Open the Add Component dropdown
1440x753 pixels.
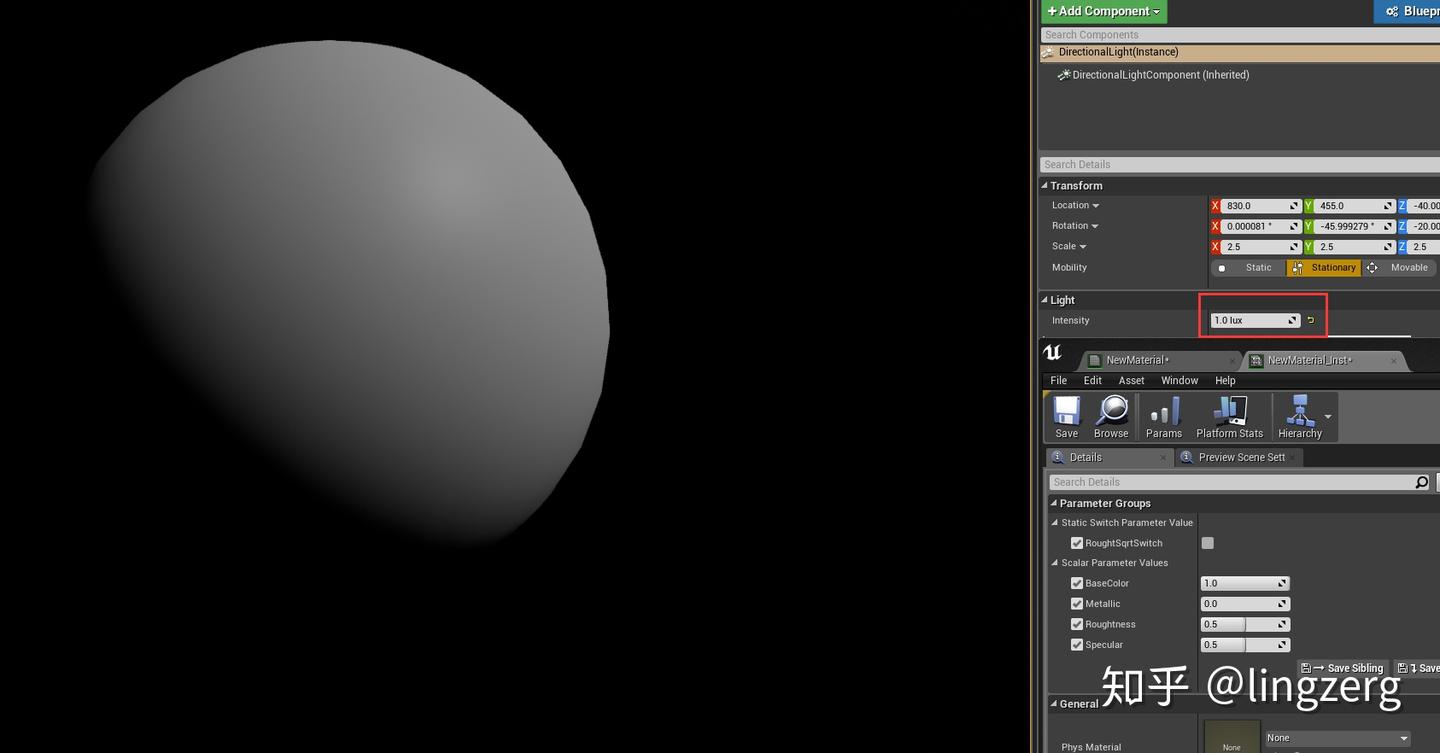[x=1103, y=11]
